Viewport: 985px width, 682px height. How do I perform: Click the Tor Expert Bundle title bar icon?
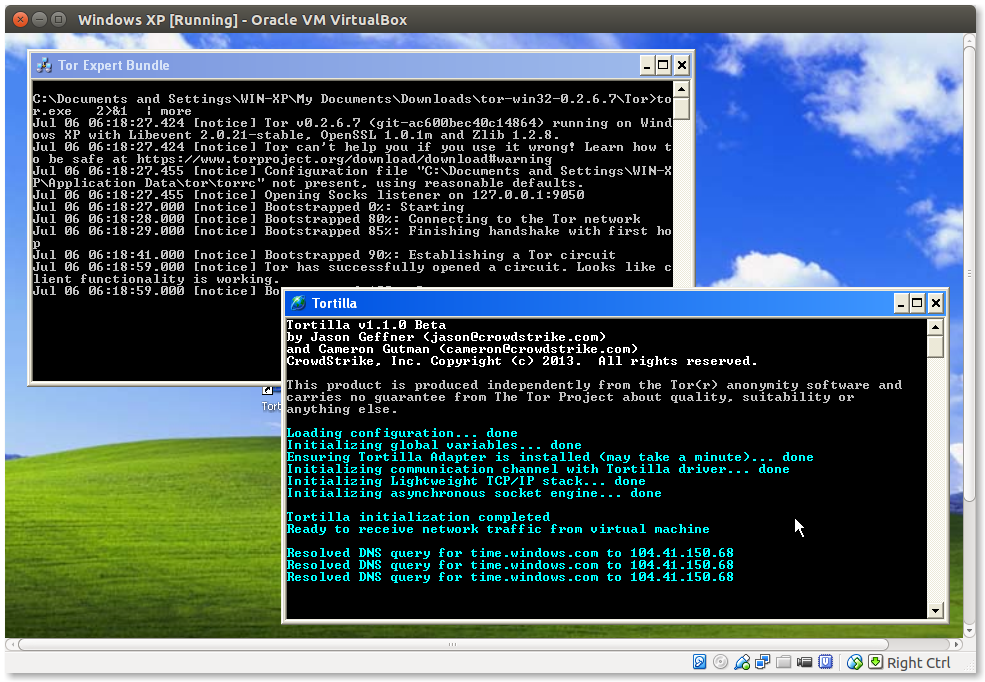[x=44, y=65]
